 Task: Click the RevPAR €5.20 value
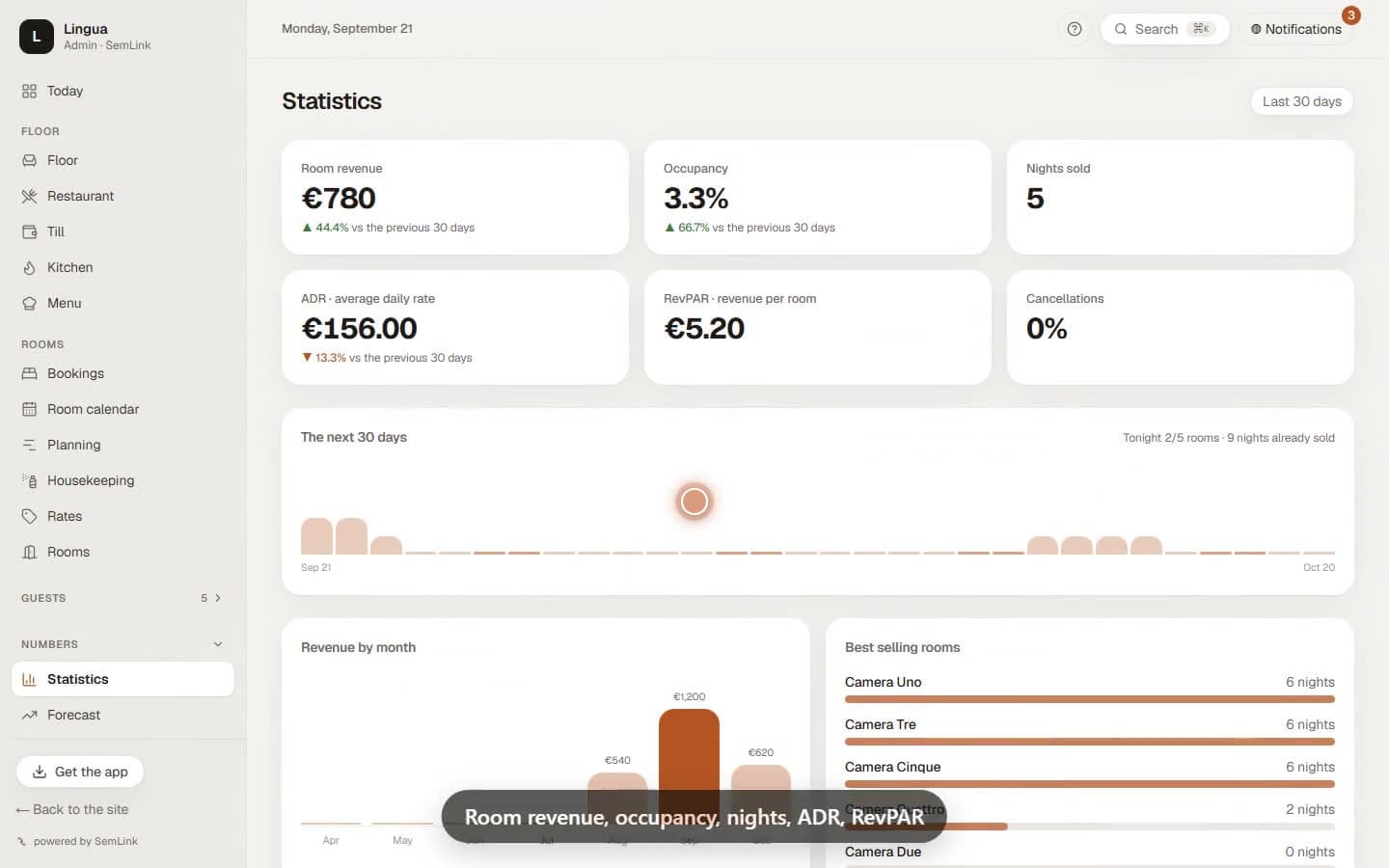704,329
